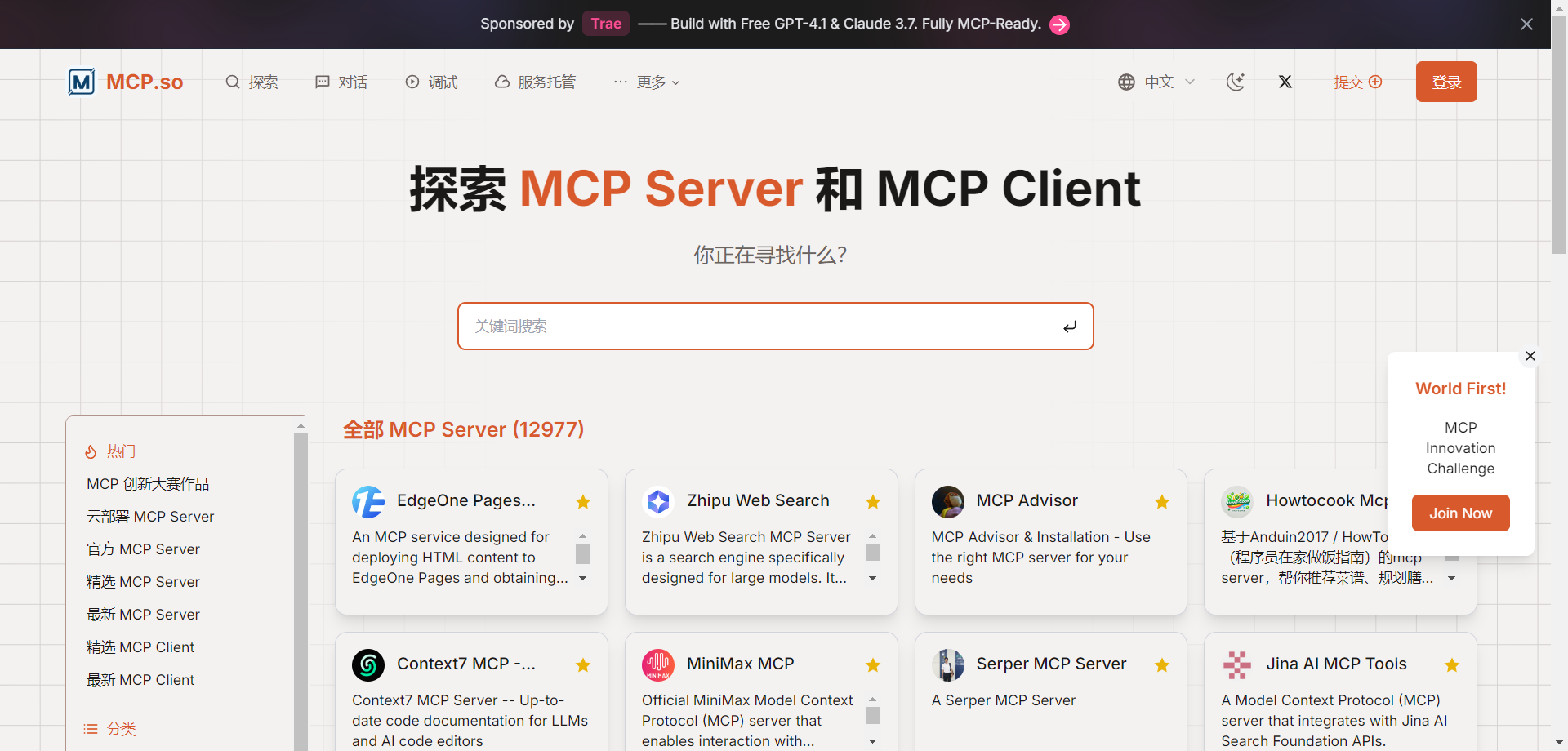Click the page scrollbar down arrow

[x=1559, y=744]
